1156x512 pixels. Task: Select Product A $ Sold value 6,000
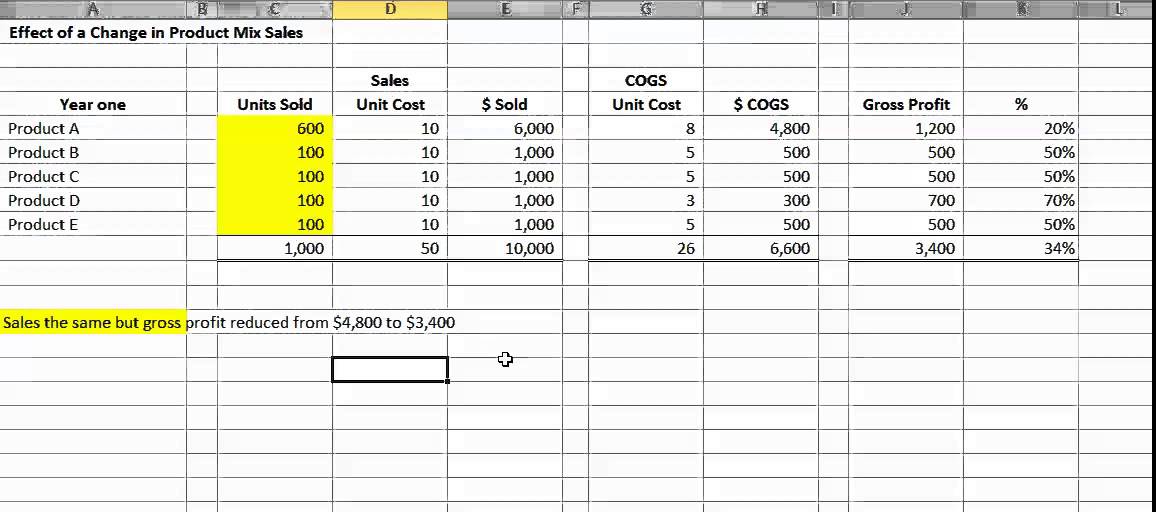pos(505,128)
